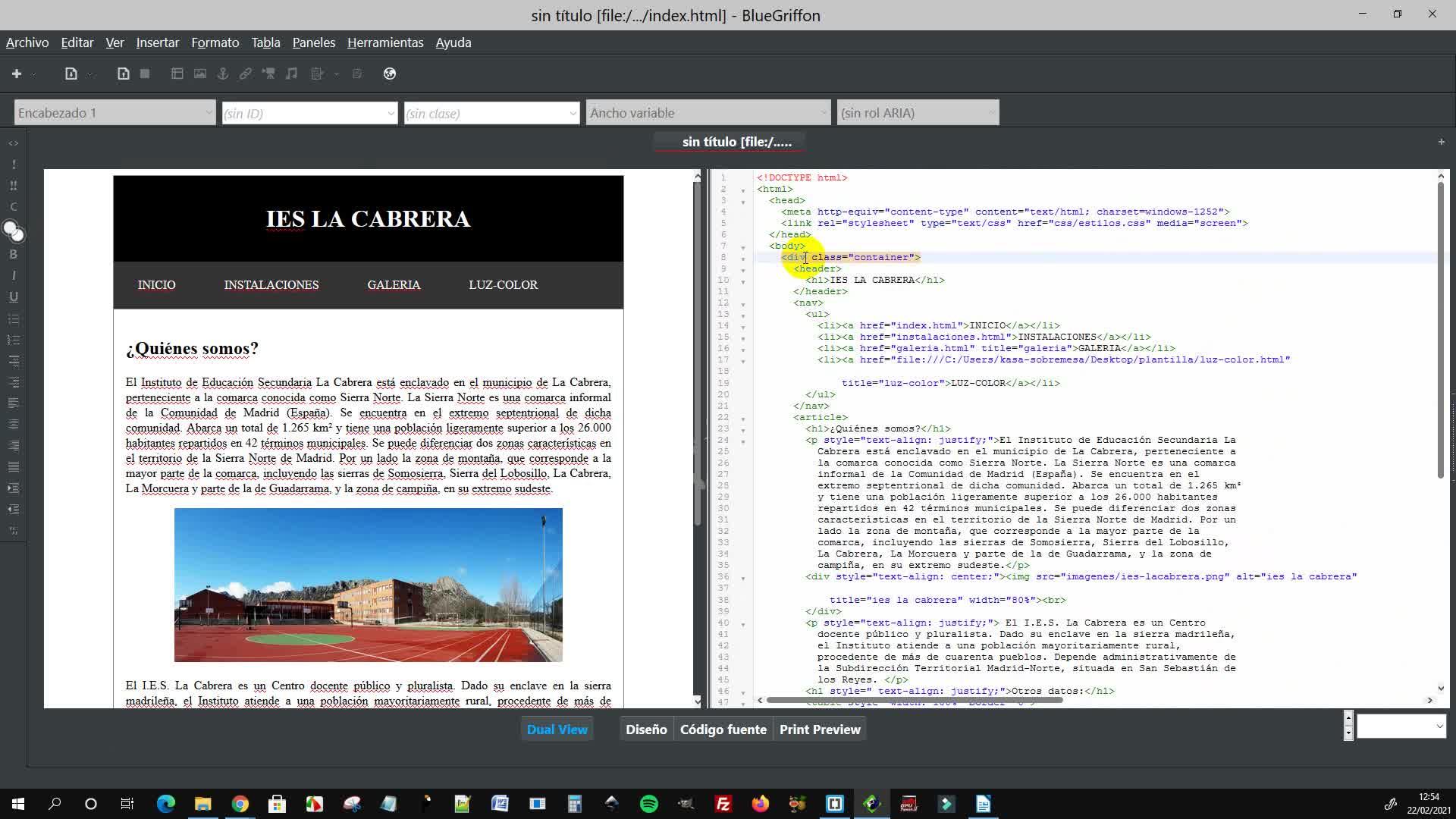Click the new document plus icon
The height and width of the screenshot is (819, 1456).
[17, 74]
